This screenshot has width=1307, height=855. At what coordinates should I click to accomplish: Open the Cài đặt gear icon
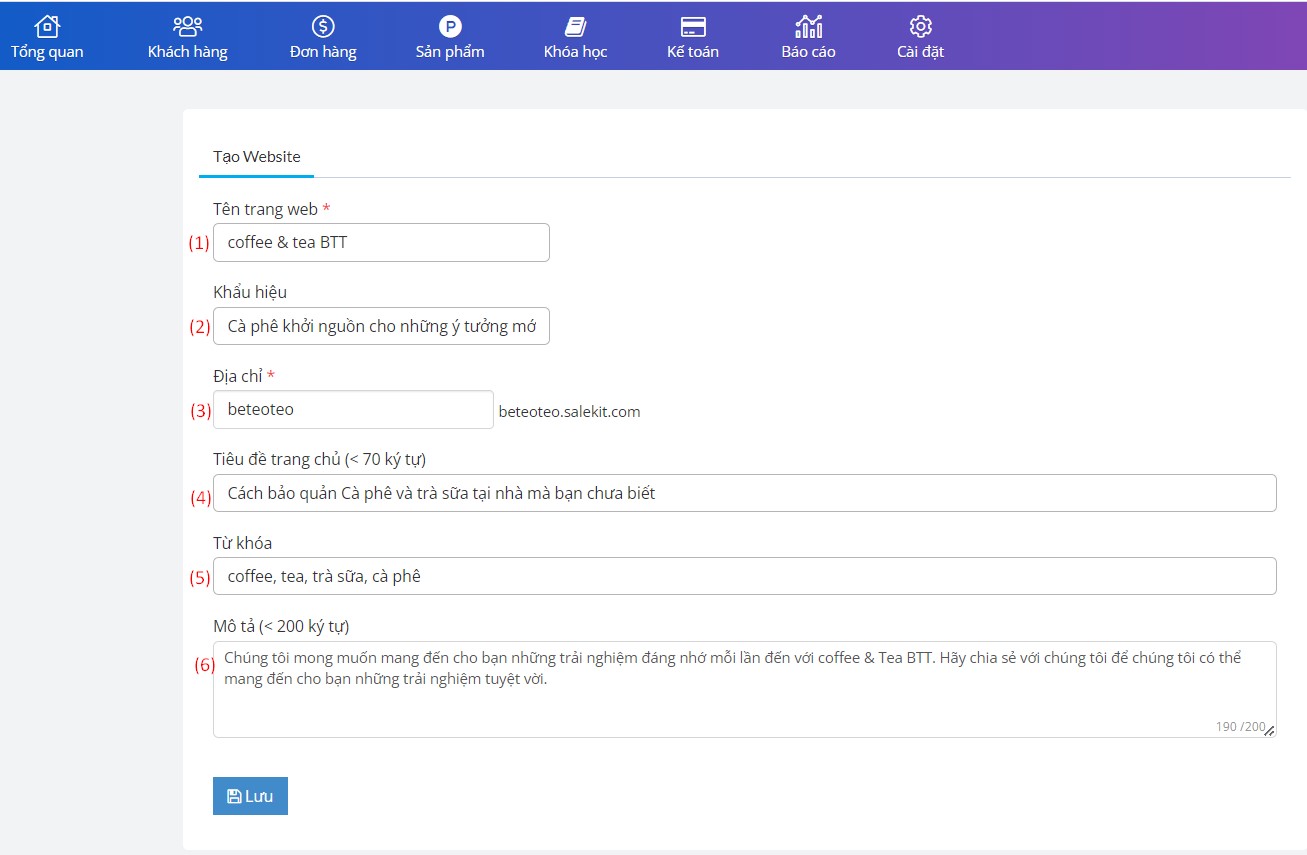point(920,26)
